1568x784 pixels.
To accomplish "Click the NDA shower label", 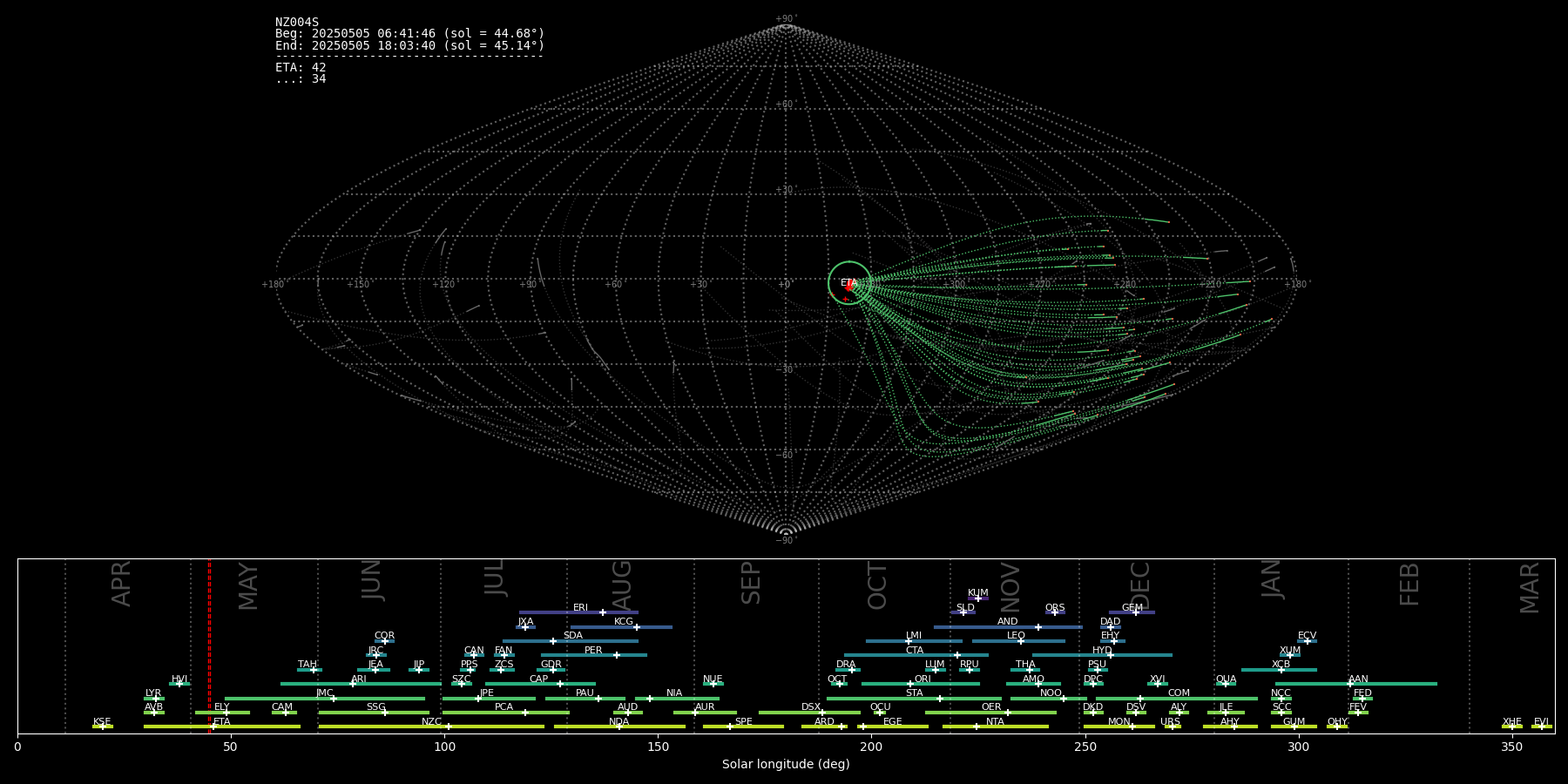I will [x=618, y=722].
